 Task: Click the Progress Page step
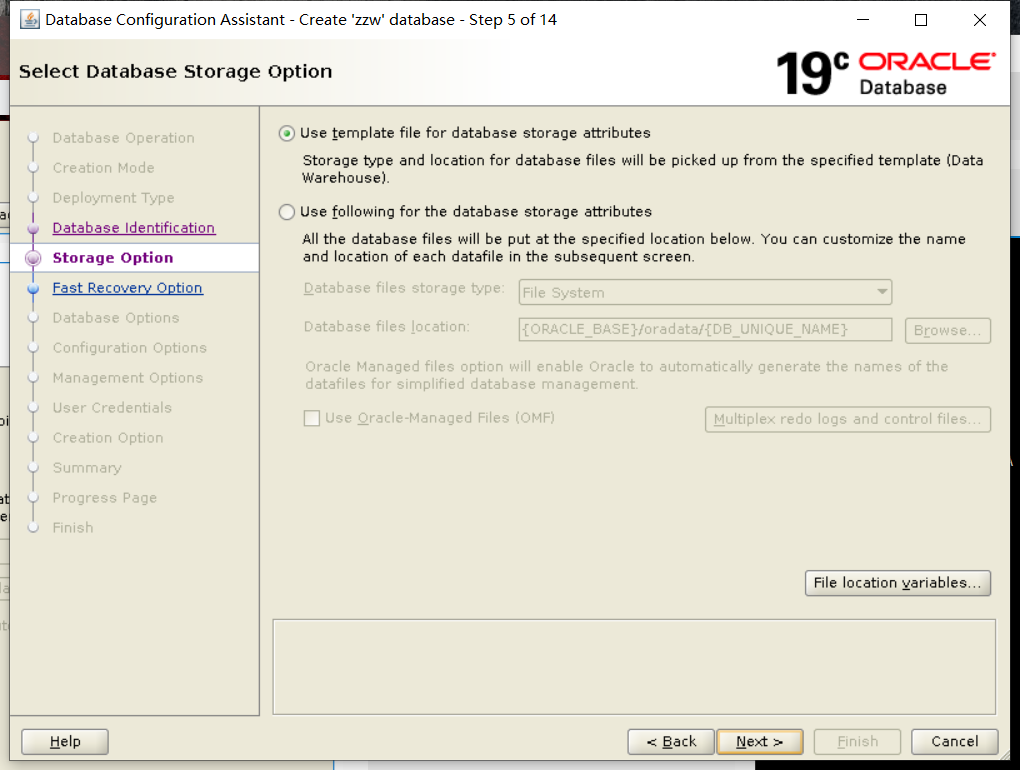point(105,498)
